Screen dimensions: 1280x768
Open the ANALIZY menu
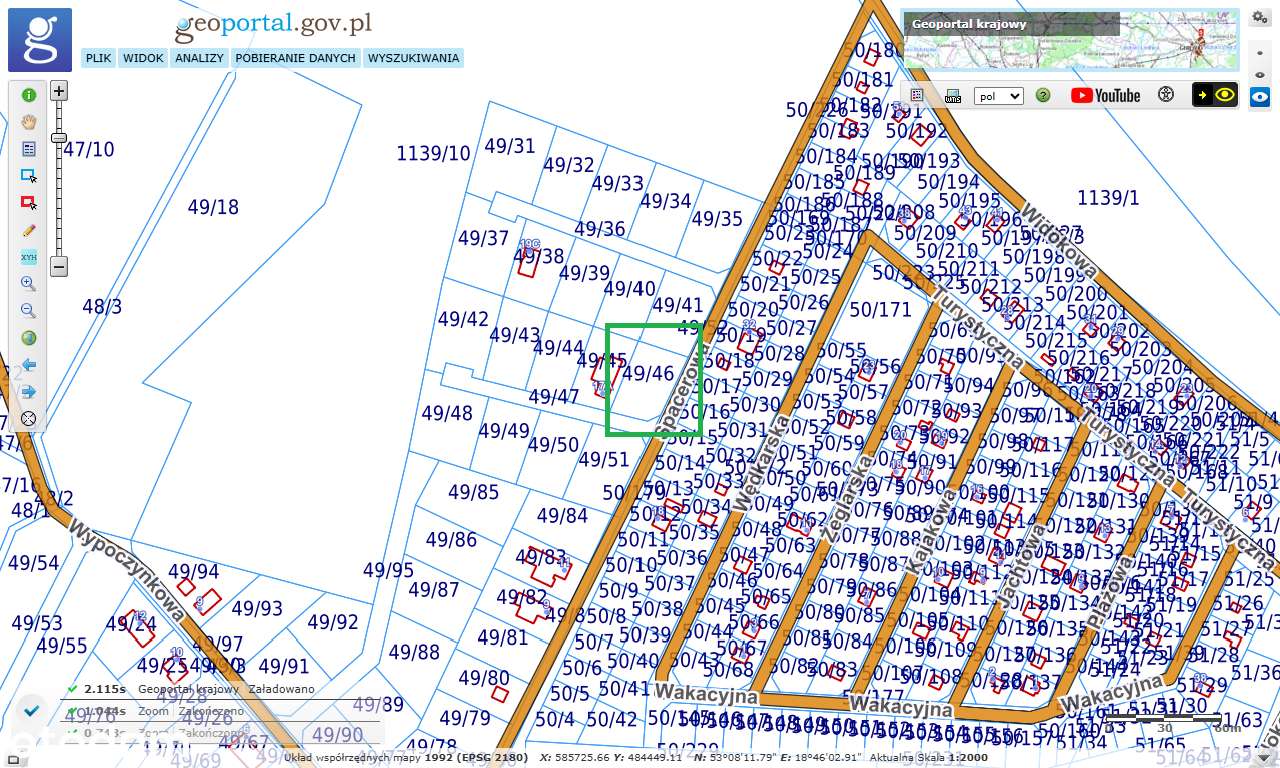click(x=199, y=58)
